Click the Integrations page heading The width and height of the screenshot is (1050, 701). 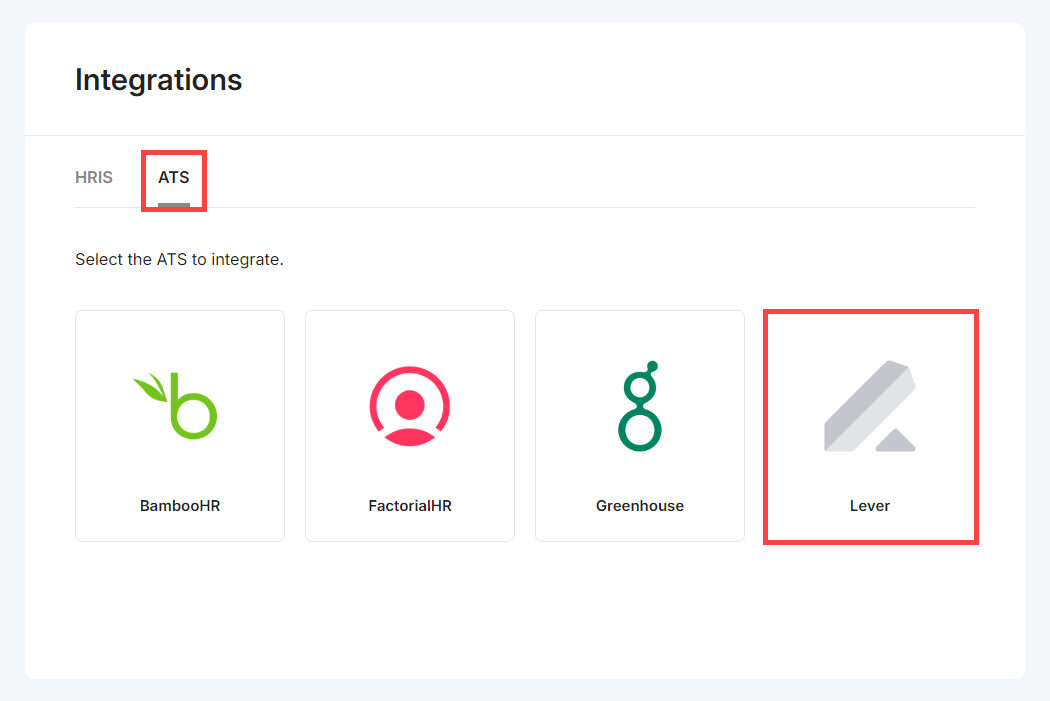coord(159,80)
